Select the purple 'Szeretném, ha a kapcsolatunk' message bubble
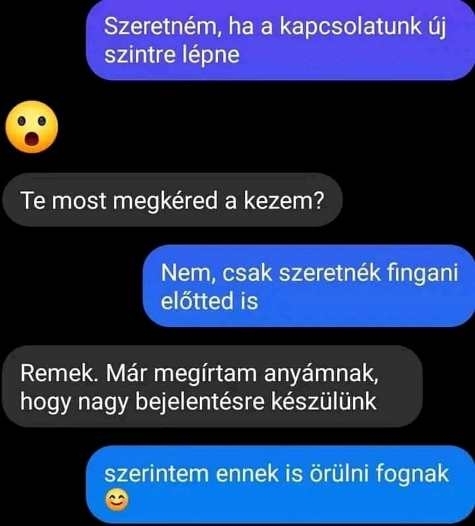This screenshot has height=526, width=475. tap(280, 40)
